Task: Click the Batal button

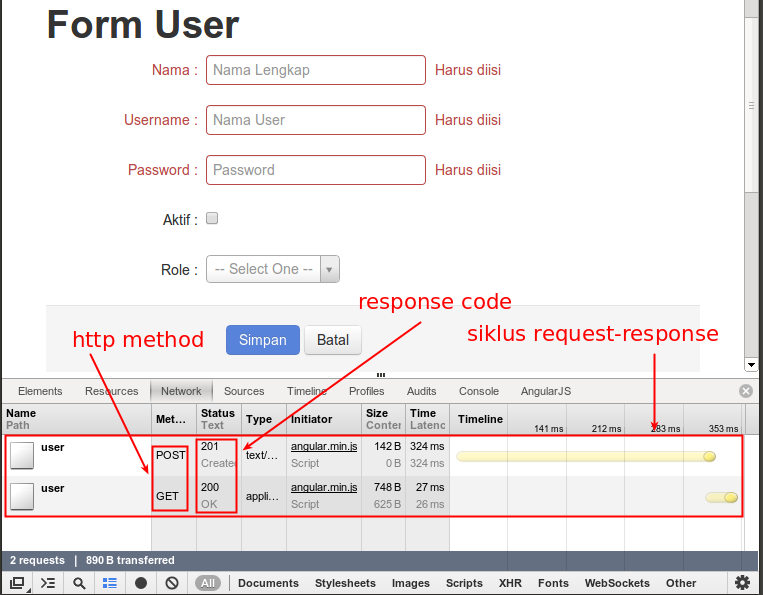Action: click(x=333, y=340)
